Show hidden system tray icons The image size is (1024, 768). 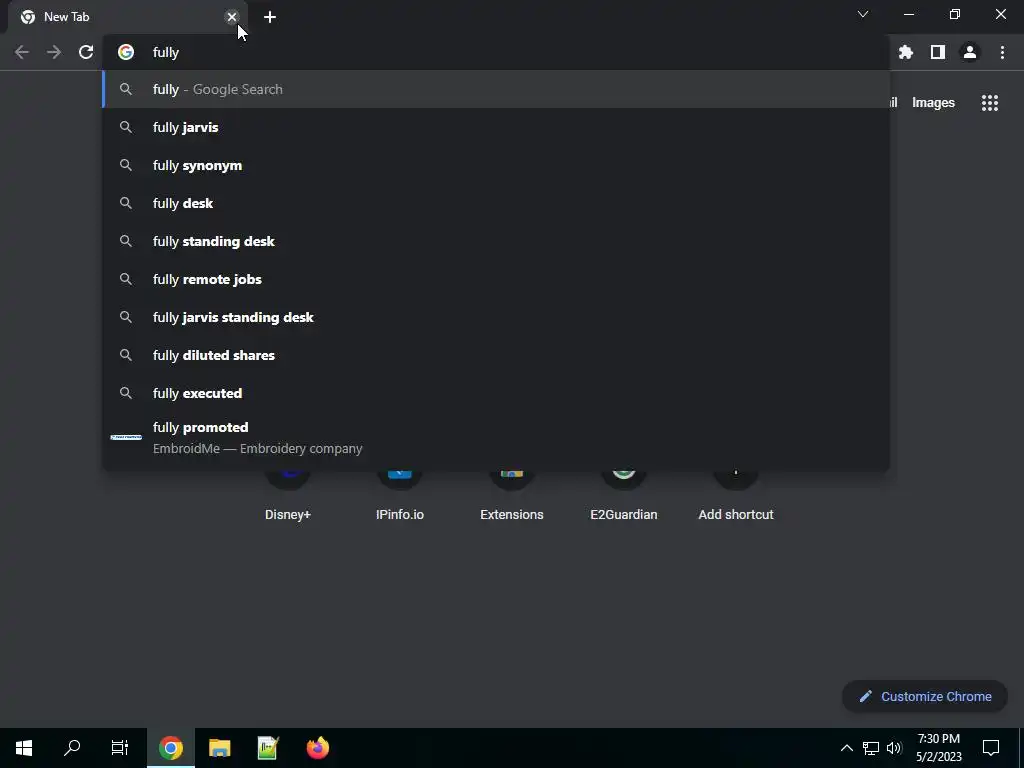point(846,748)
